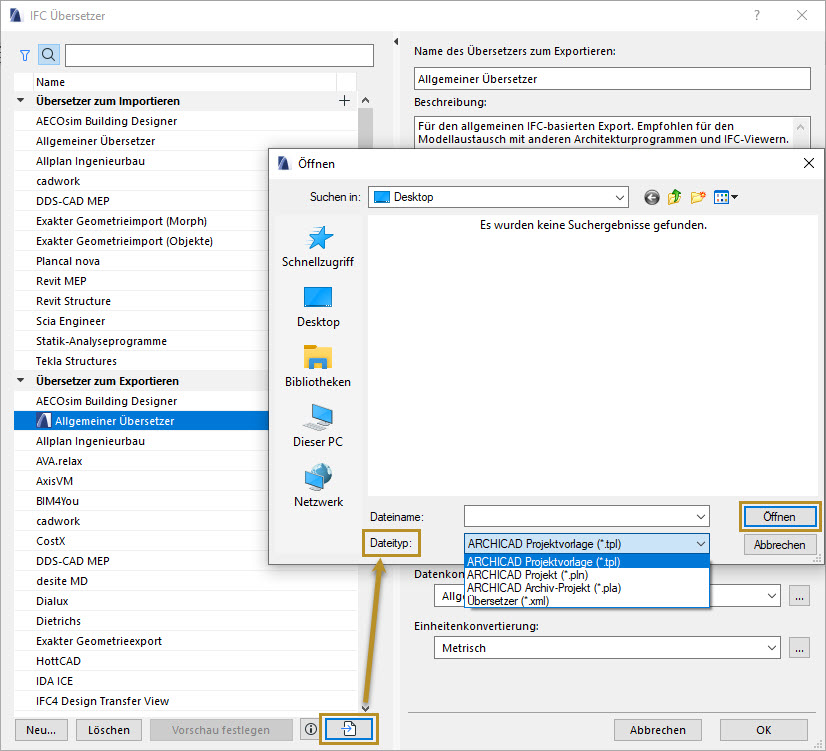The width and height of the screenshot is (826, 751).
Task: Go back with the round arrow icon
Action: tap(652, 197)
